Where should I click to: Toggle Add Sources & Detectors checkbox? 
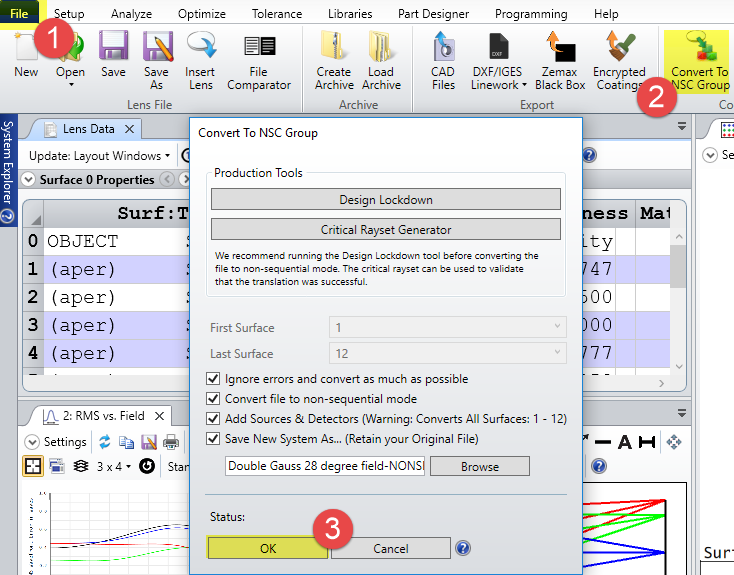pos(213,418)
